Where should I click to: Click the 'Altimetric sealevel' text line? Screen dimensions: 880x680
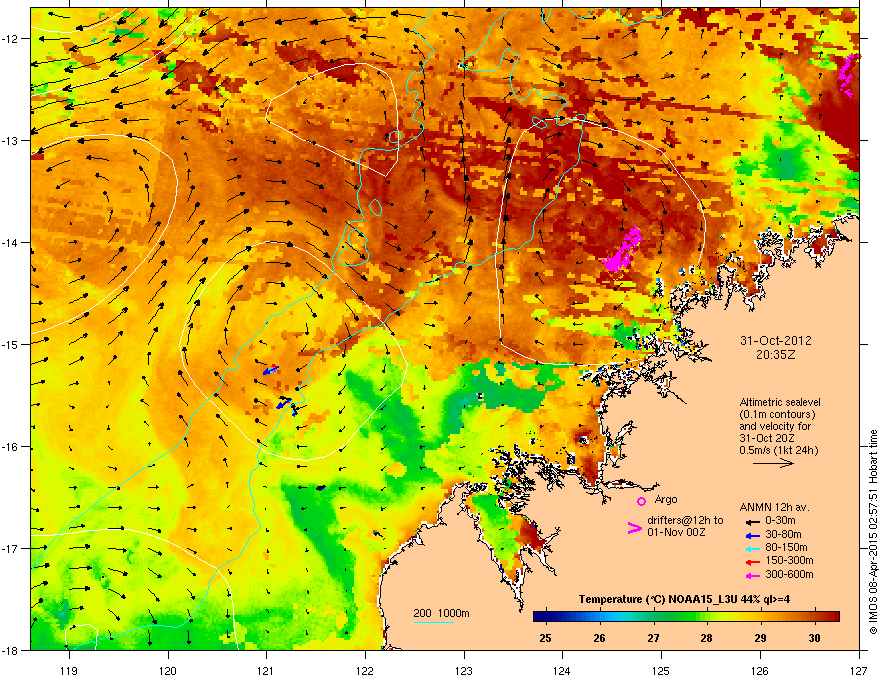tap(780, 402)
